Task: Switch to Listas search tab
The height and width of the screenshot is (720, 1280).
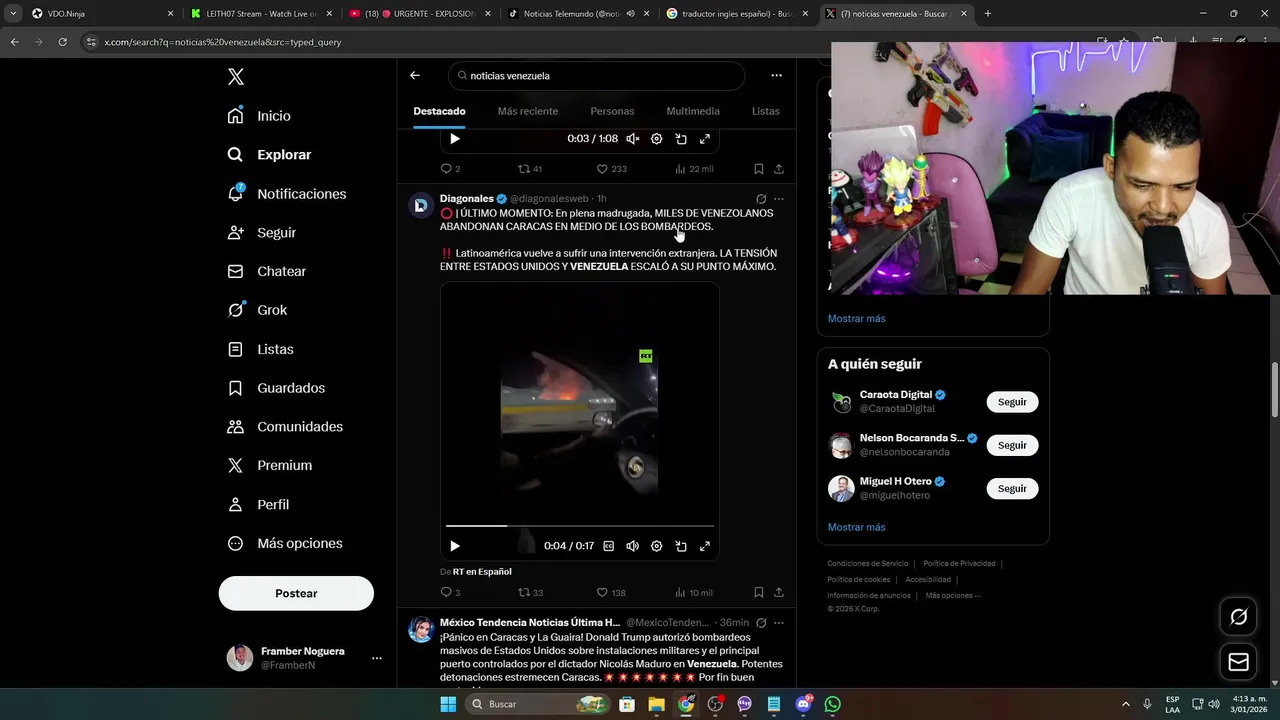Action: point(765,111)
